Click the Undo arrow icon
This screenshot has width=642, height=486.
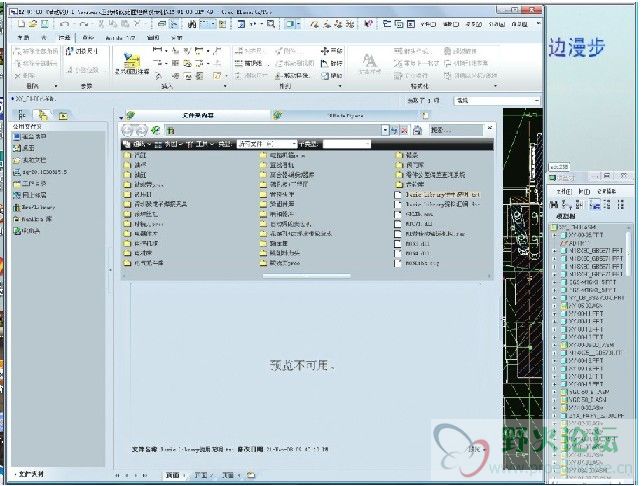coord(64,25)
